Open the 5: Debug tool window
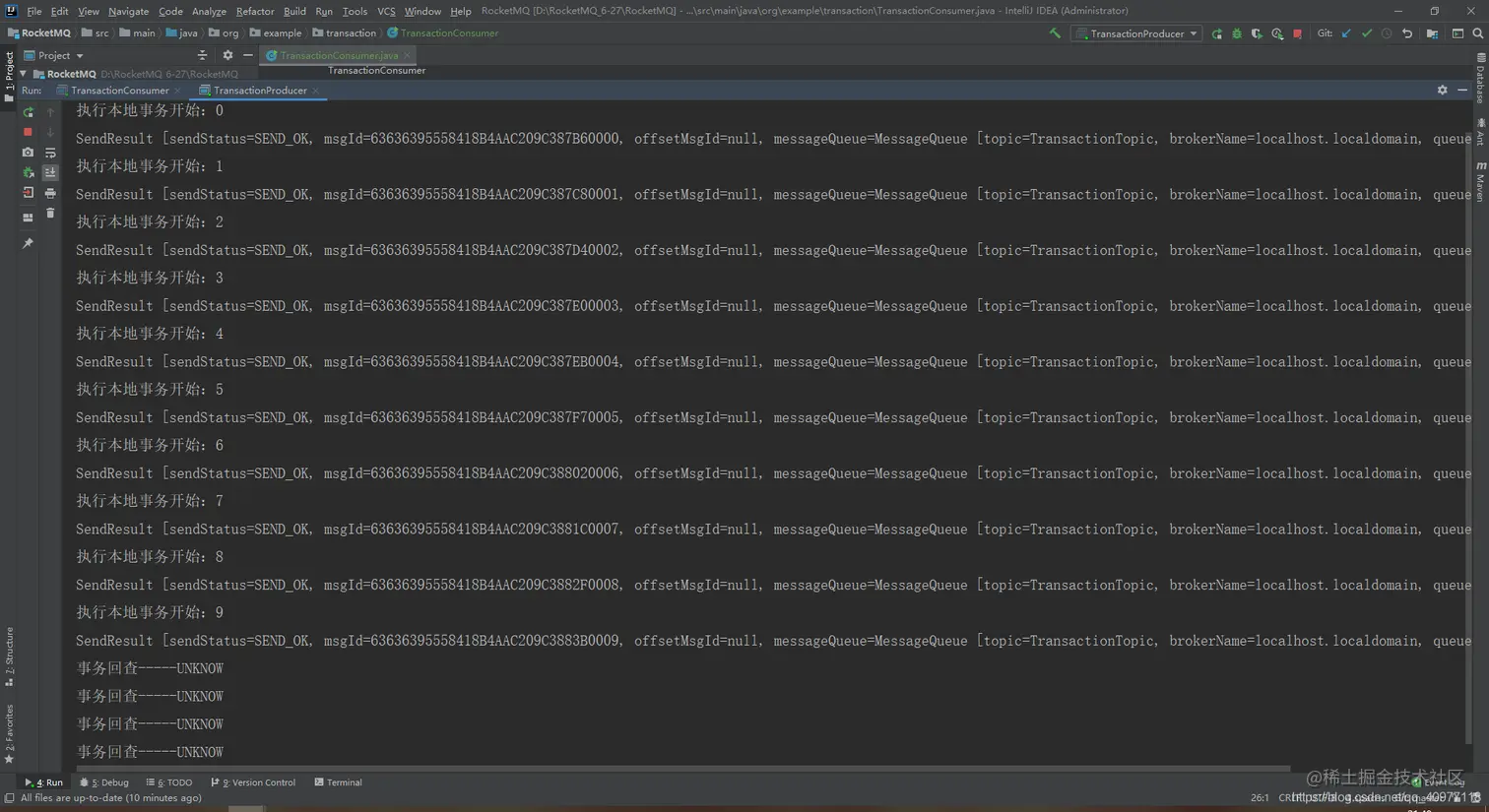 click(x=104, y=782)
